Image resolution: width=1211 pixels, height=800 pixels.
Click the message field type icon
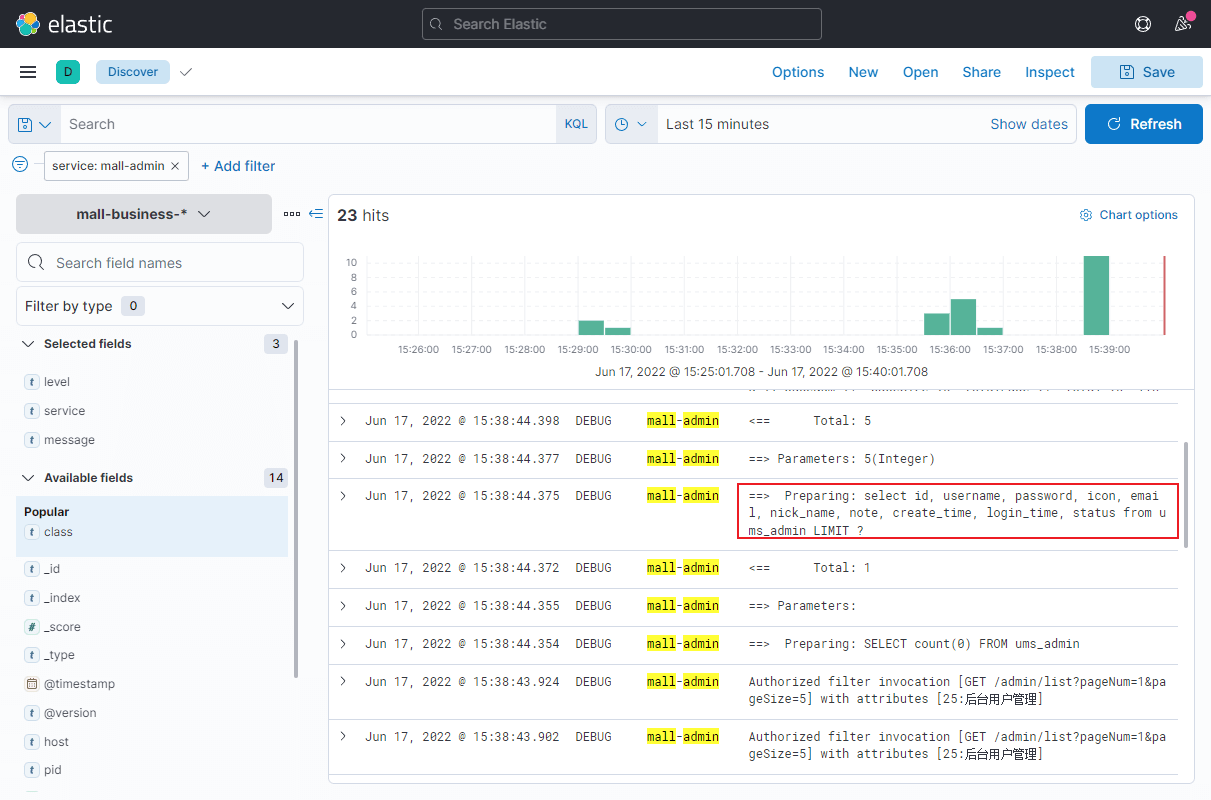tap(32, 440)
